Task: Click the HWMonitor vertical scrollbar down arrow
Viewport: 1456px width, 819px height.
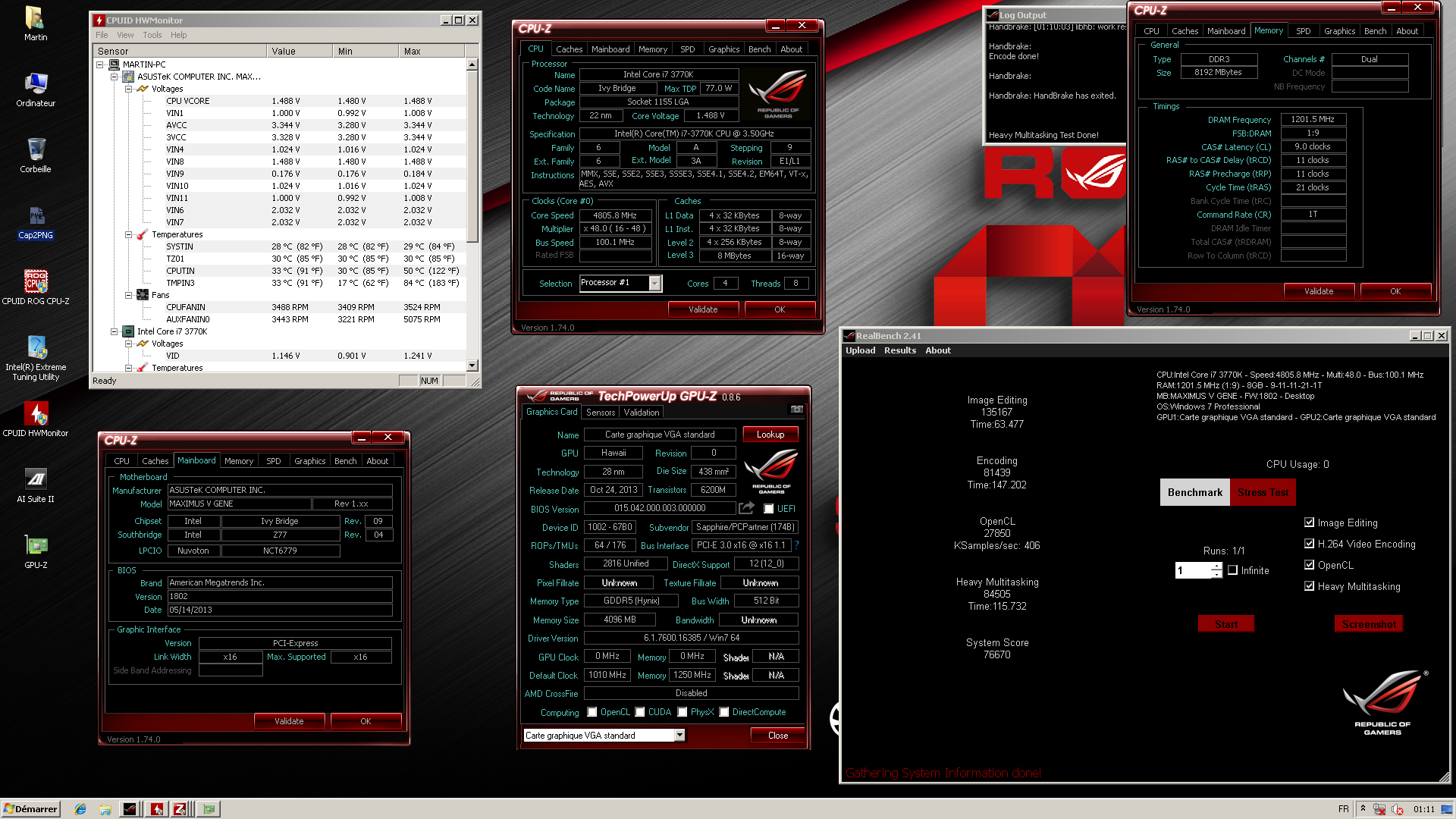Action: click(x=472, y=366)
